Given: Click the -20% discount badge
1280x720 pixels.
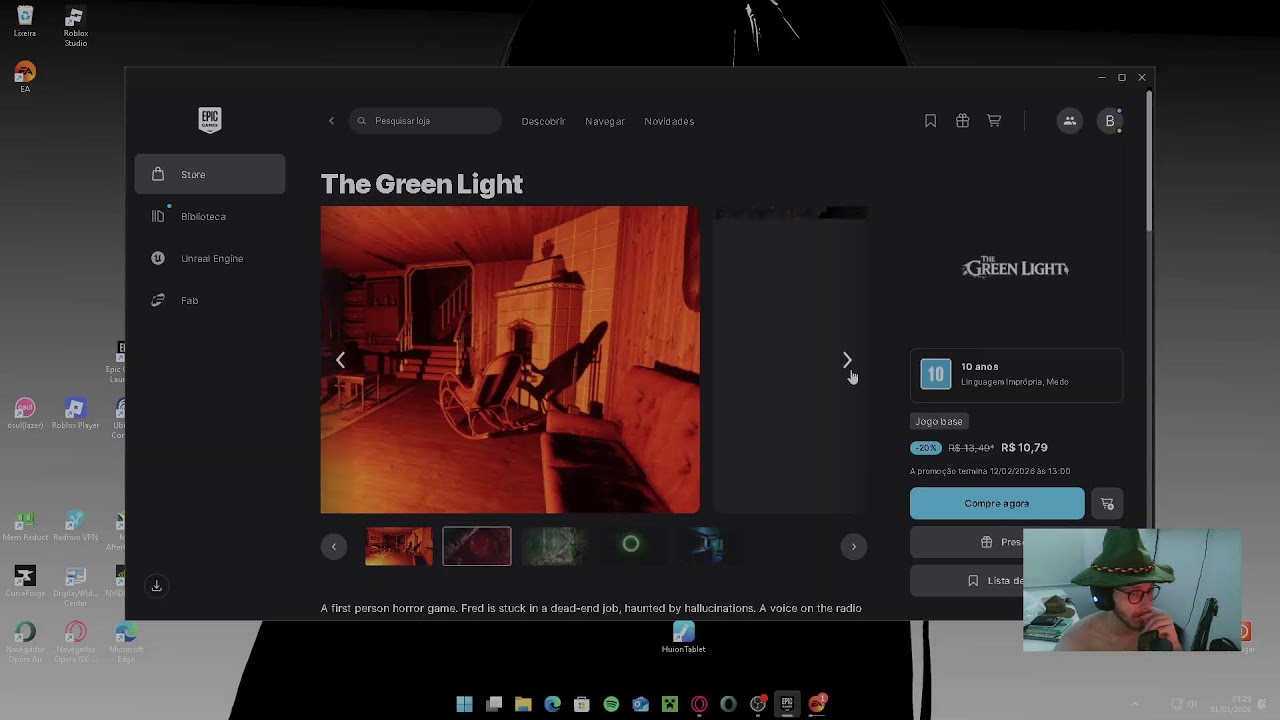Looking at the screenshot, I should click(926, 448).
